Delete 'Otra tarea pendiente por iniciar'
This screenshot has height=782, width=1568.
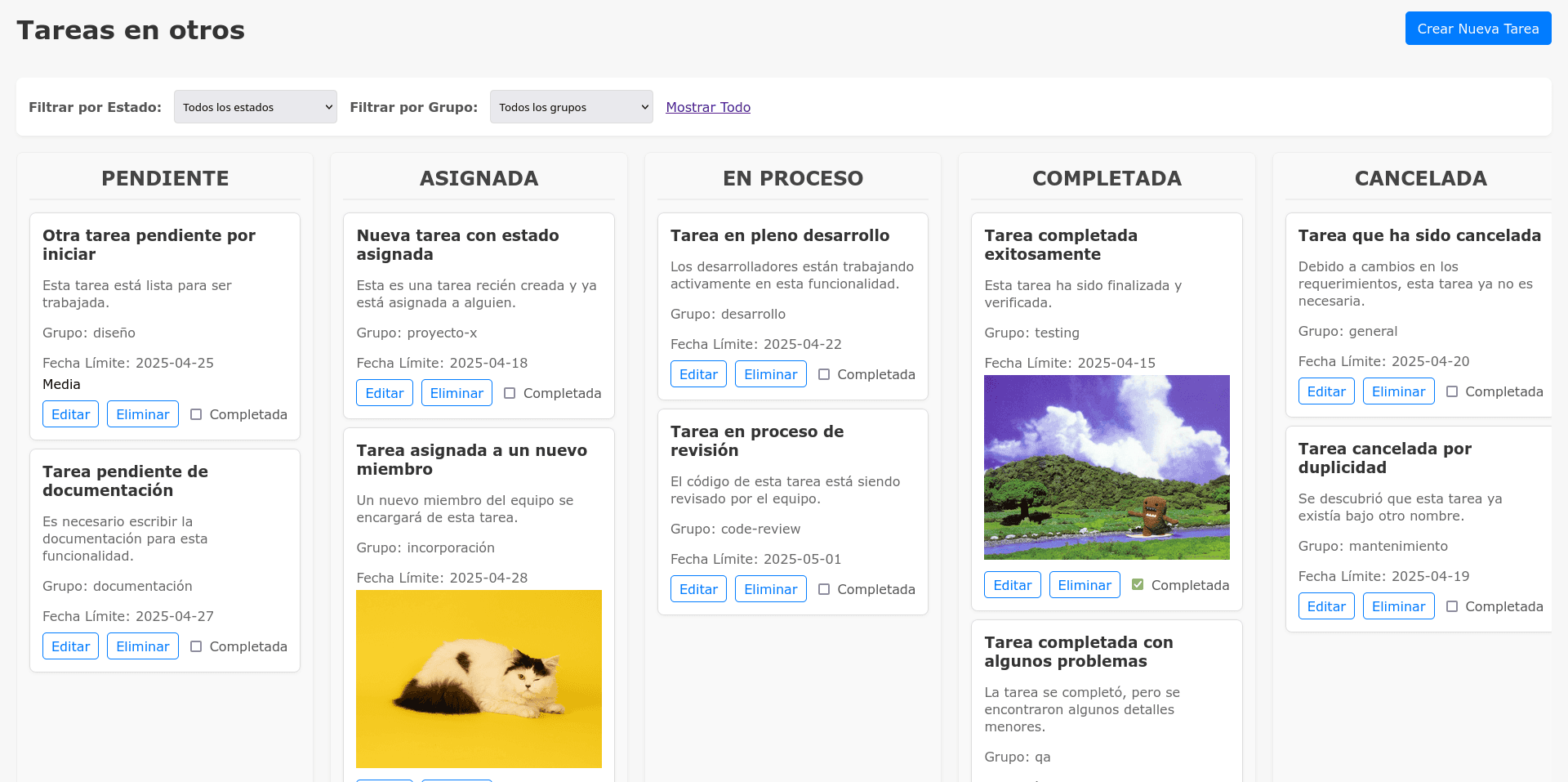pos(142,414)
